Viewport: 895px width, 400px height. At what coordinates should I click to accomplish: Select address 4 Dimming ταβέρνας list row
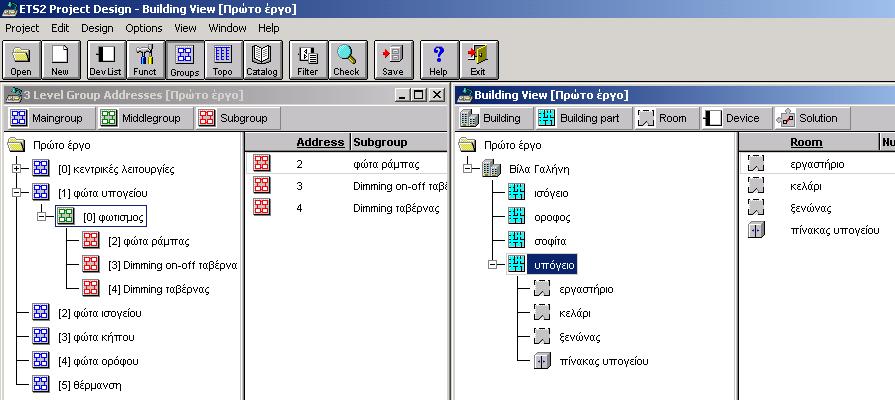pyautogui.click(x=346, y=208)
